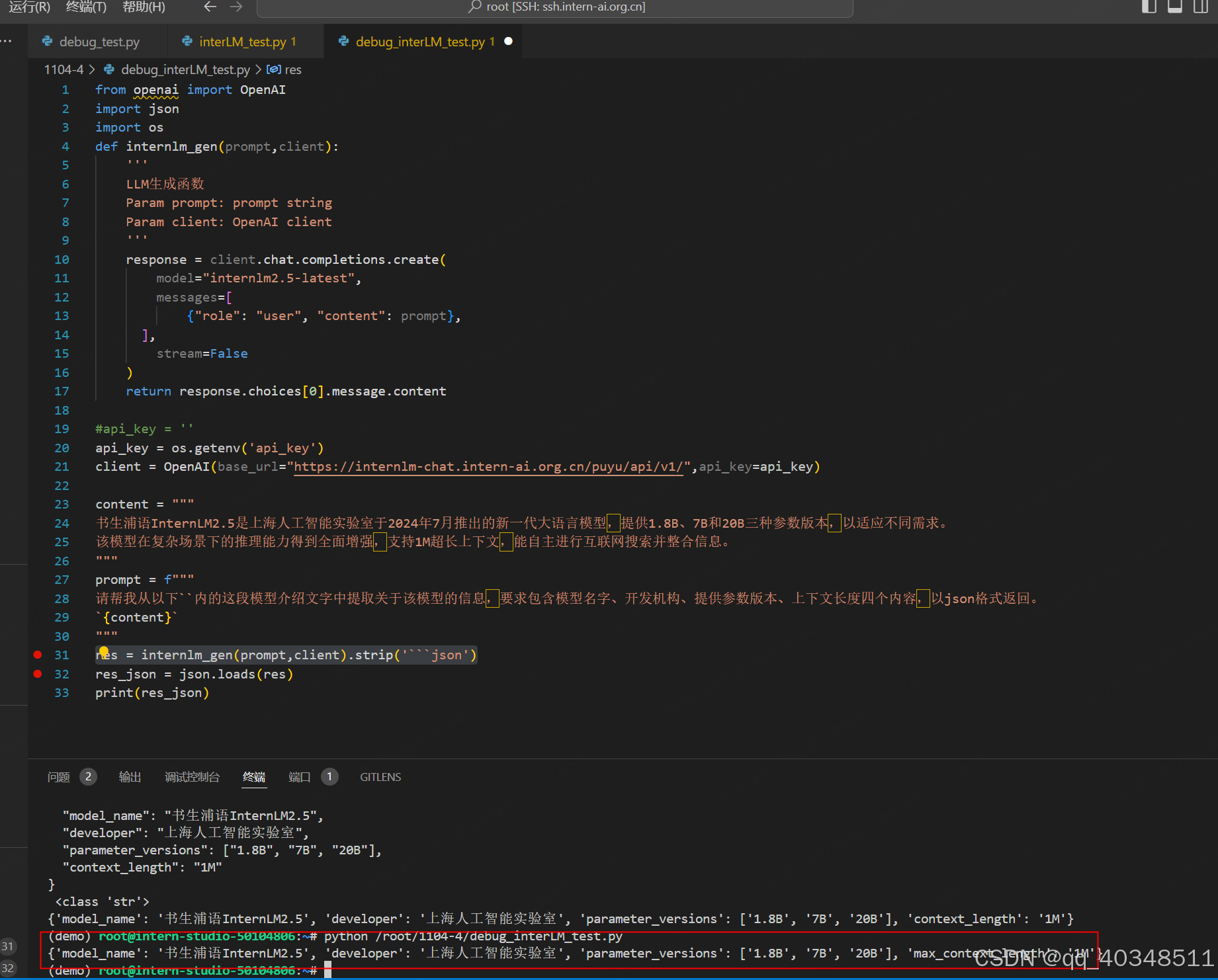This screenshot has width=1218, height=980.
Task: Switch to the debug_test.py tab
Action: click(98, 42)
